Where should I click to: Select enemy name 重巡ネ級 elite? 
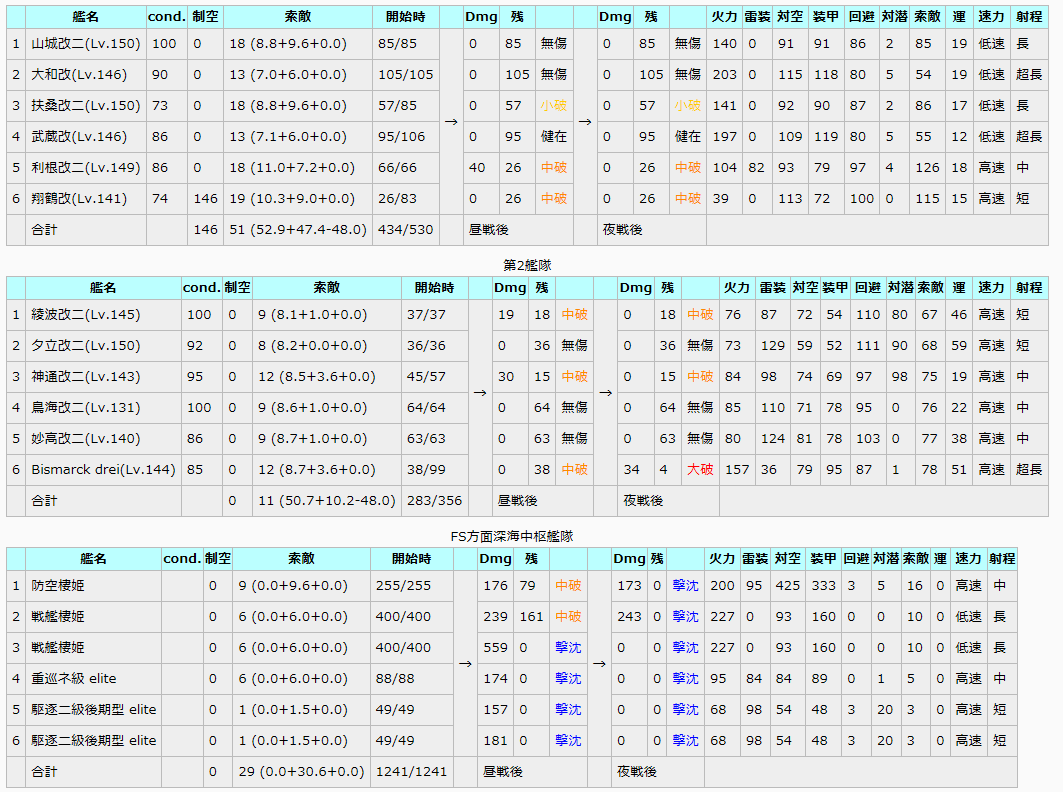pyautogui.click(x=73, y=679)
